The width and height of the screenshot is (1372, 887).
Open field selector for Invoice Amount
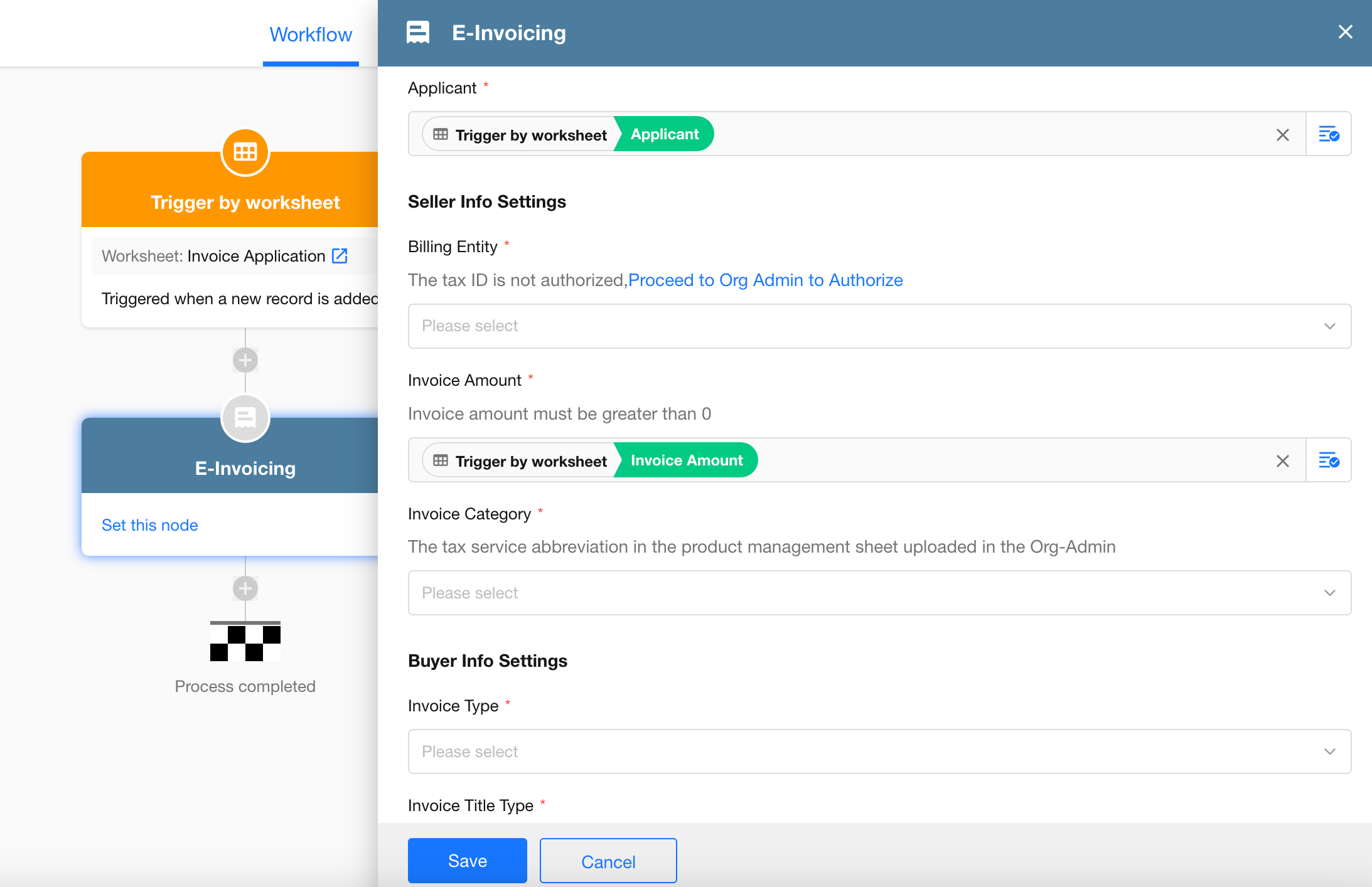[1328, 460]
